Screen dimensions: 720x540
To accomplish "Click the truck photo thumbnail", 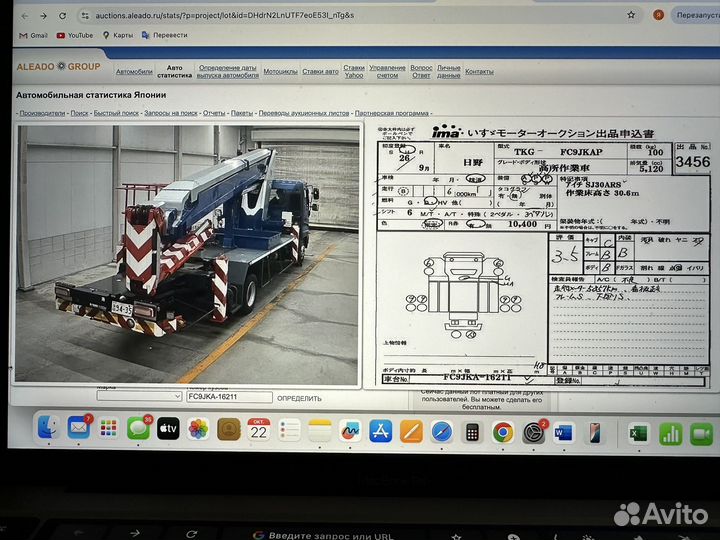I will pyautogui.click(x=186, y=253).
